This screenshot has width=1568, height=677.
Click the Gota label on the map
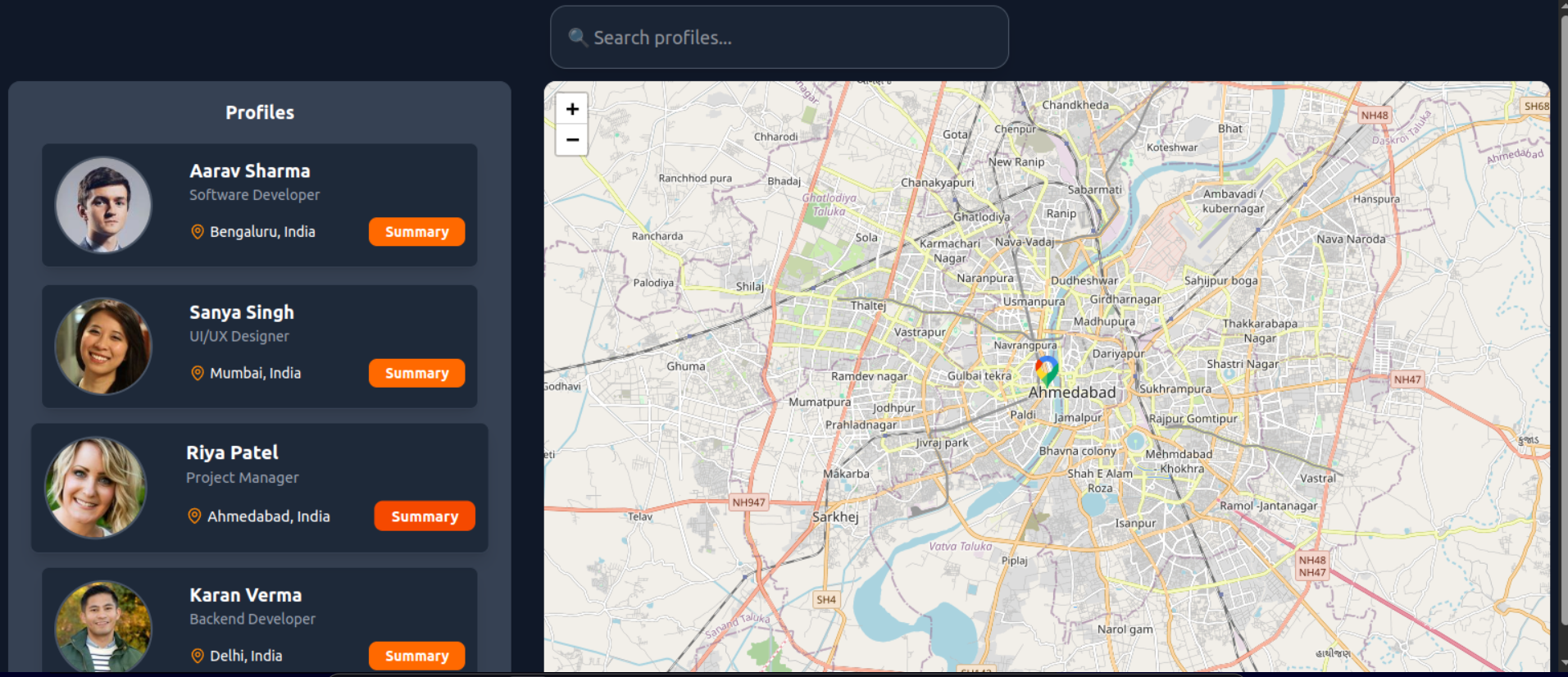point(956,134)
